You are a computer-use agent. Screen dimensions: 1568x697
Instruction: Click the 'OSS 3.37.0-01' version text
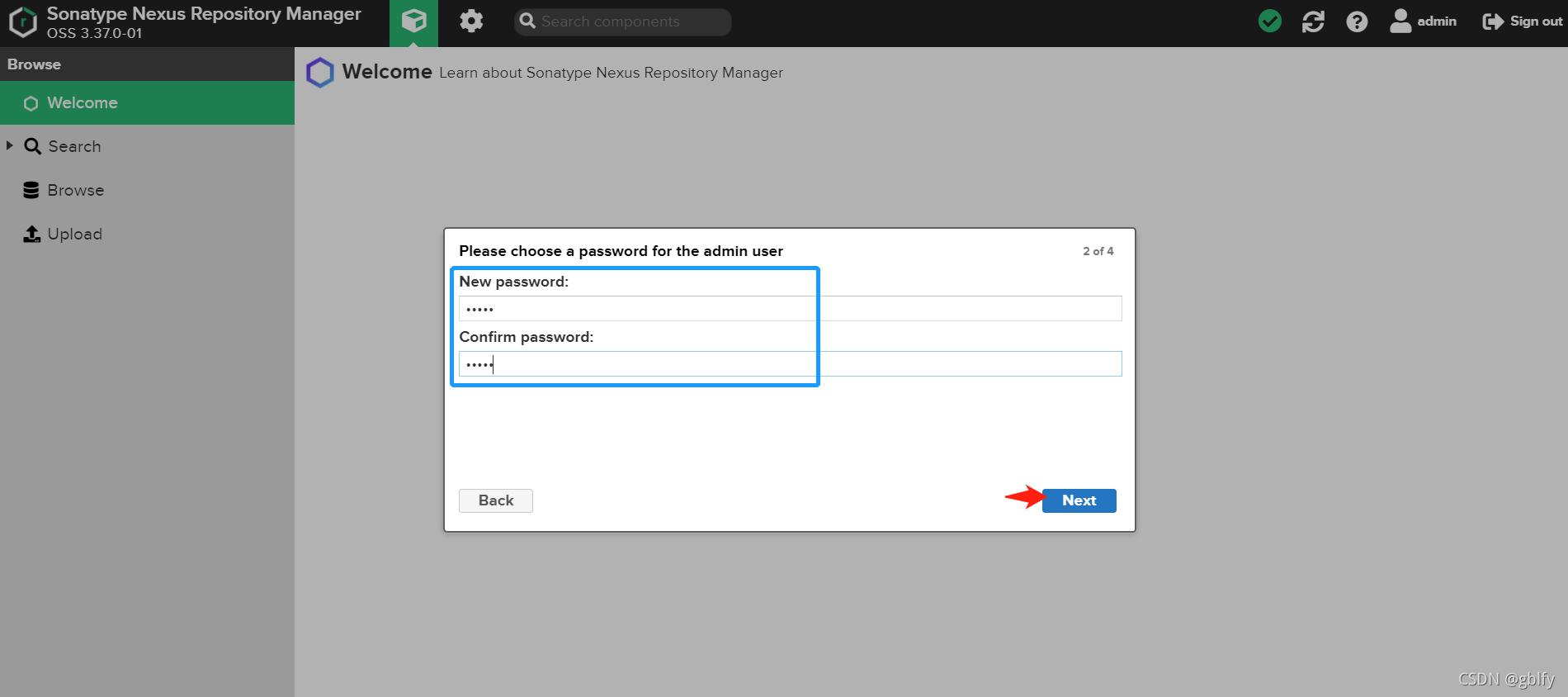point(94,34)
